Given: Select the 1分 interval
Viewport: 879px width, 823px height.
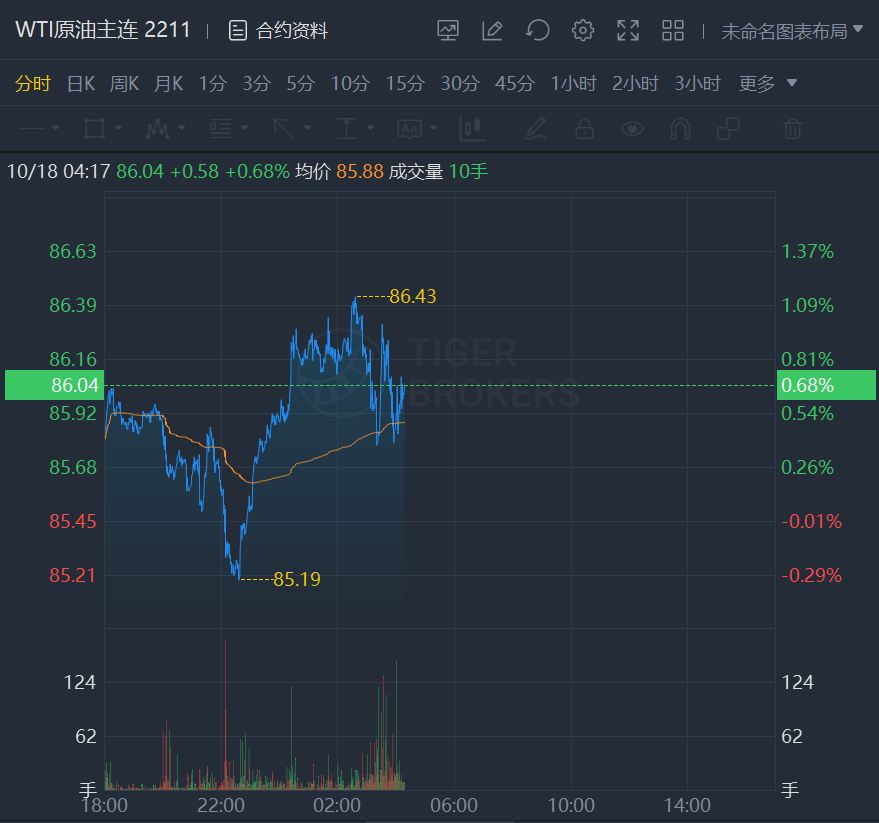Looking at the screenshot, I should (x=212, y=84).
